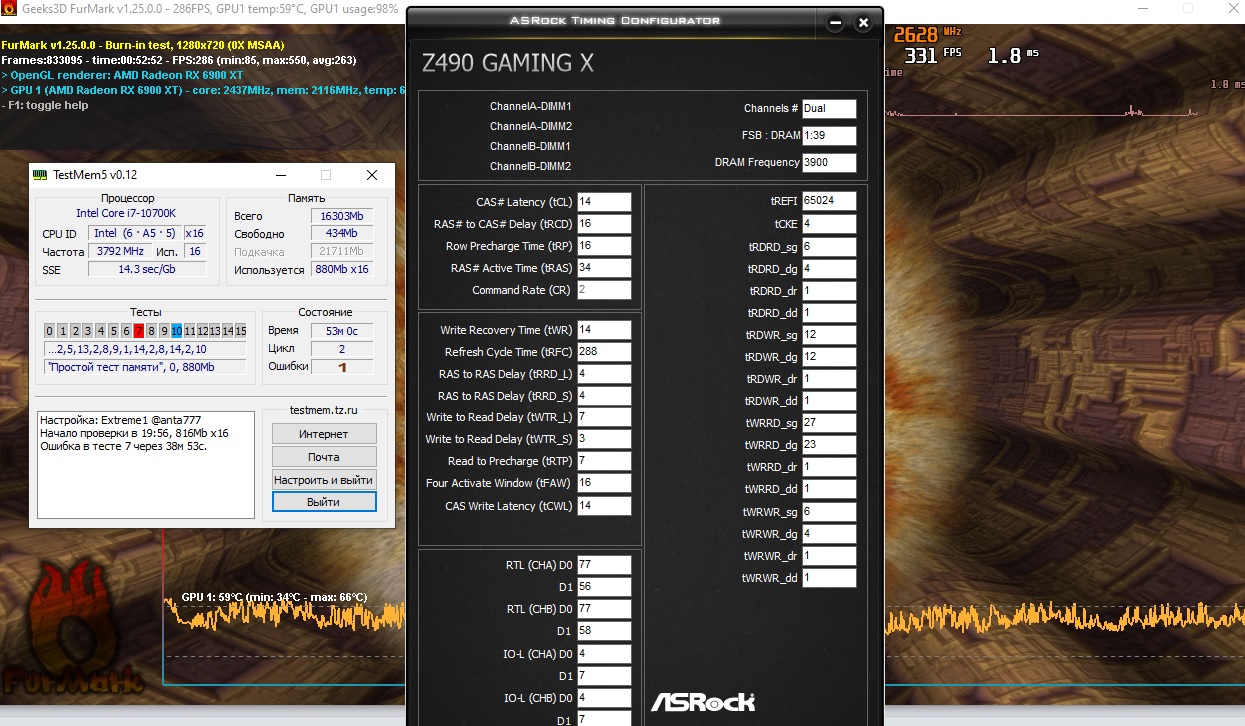
Task: Click the CAS# Latency (tCL) field
Action: 604,202
